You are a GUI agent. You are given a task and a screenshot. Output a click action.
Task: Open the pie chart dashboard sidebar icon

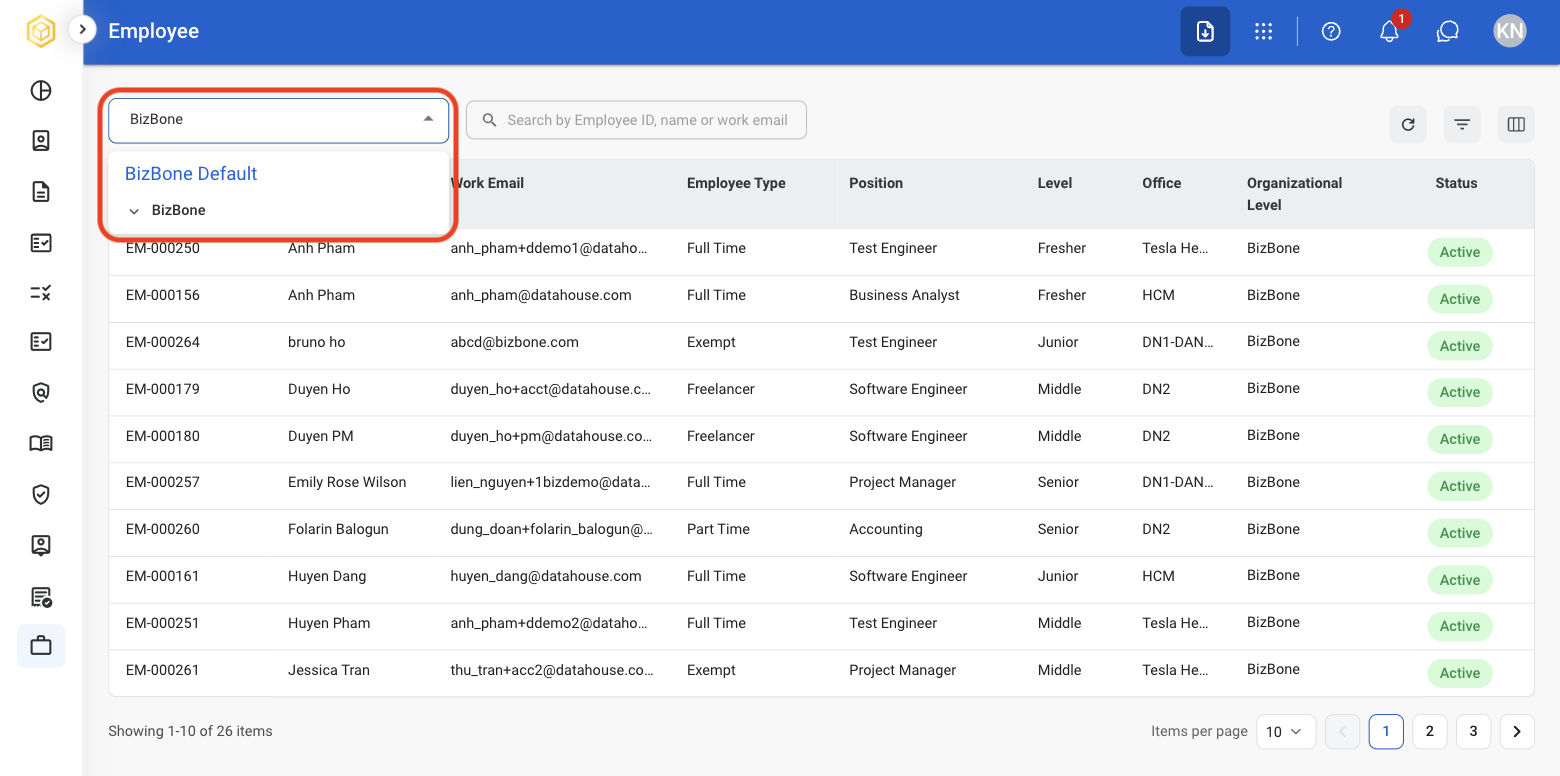[x=41, y=91]
